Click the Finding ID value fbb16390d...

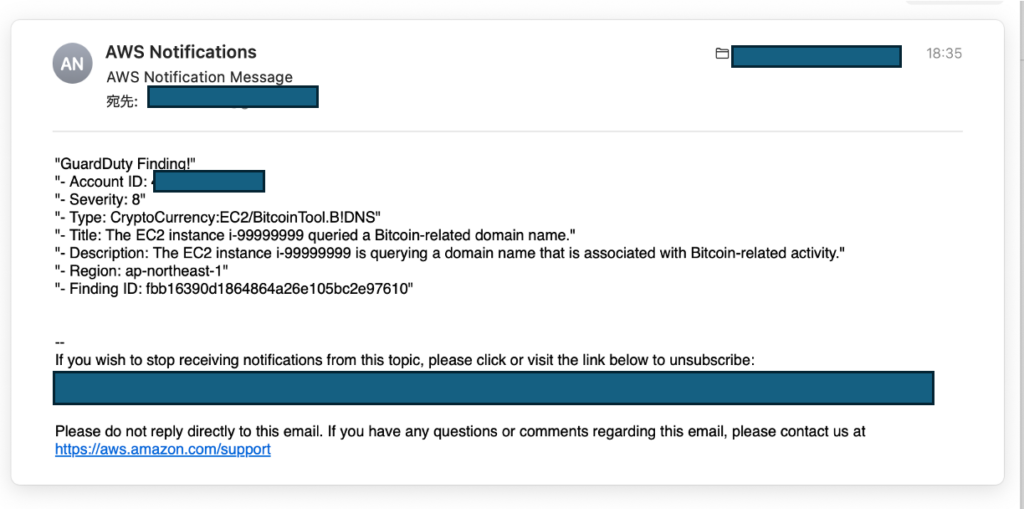coord(279,289)
